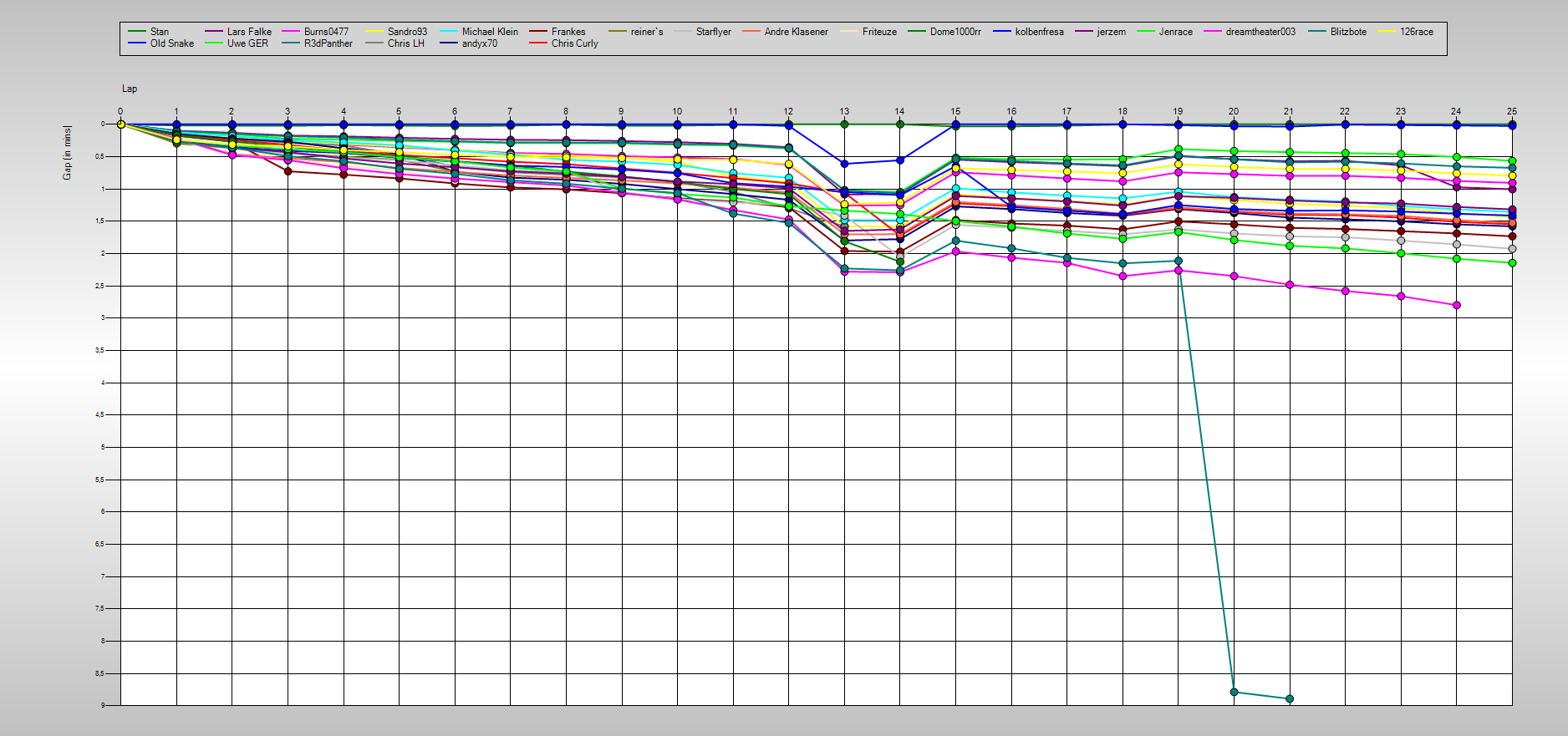Click the last magenta point at lap 24
1568x736 pixels.
(x=1457, y=305)
